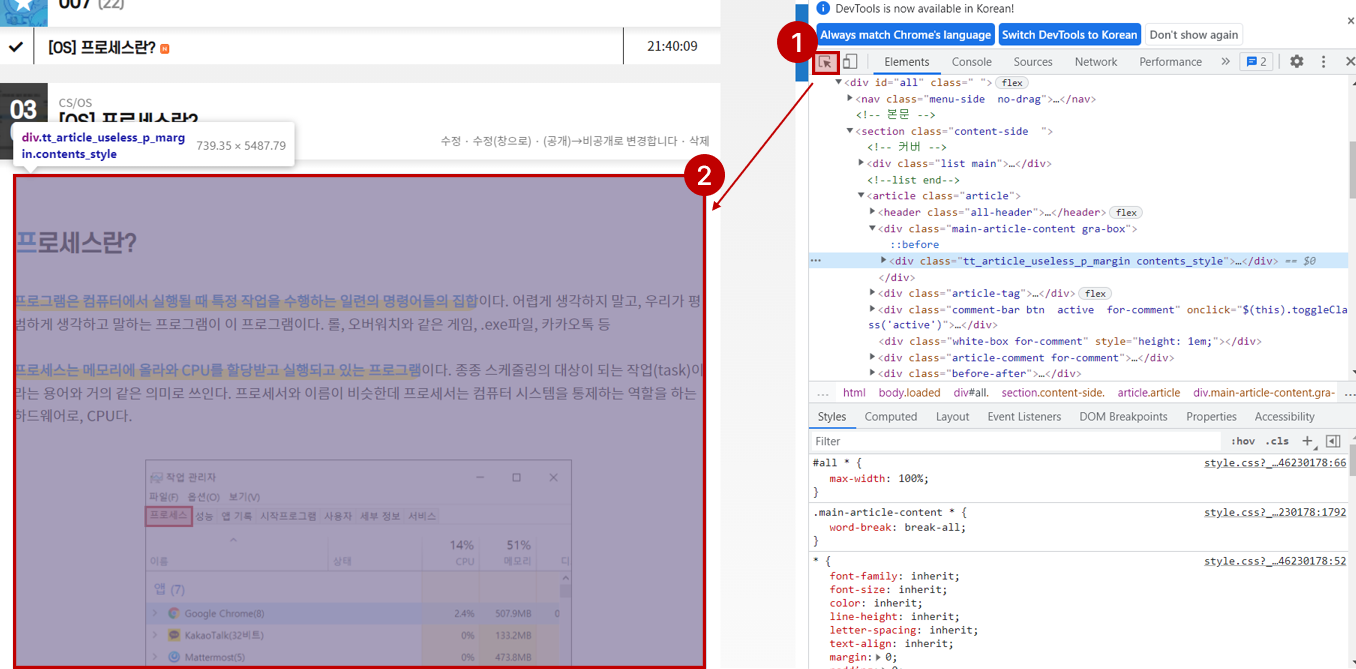This screenshot has width=1356, height=669.
Task: Activate the element inspector picker icon
Action: point(825,62)
